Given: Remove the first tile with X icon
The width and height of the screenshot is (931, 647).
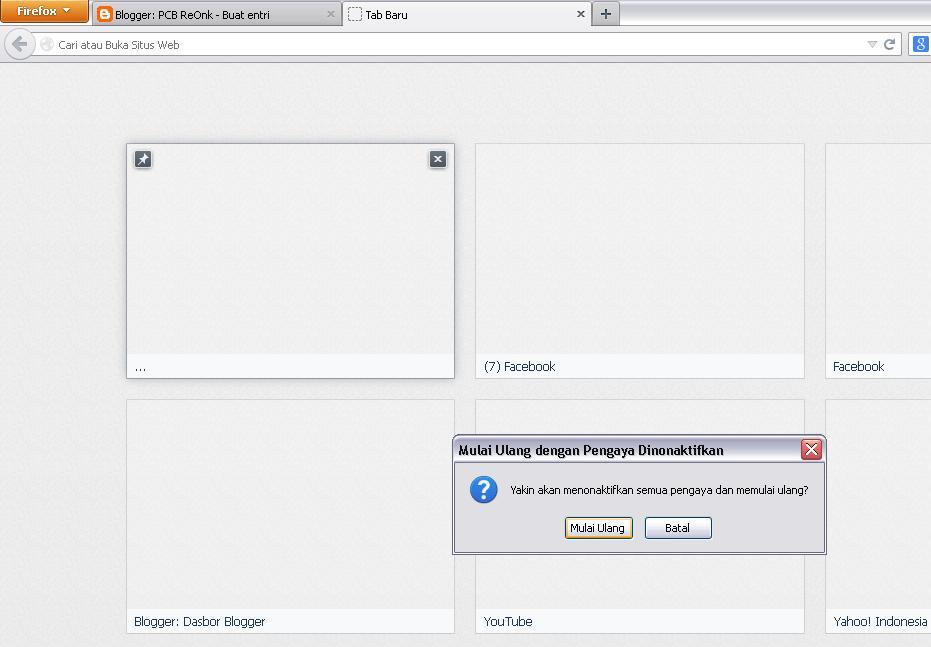Looking at the screenshot, I should (x=438, y=159).
